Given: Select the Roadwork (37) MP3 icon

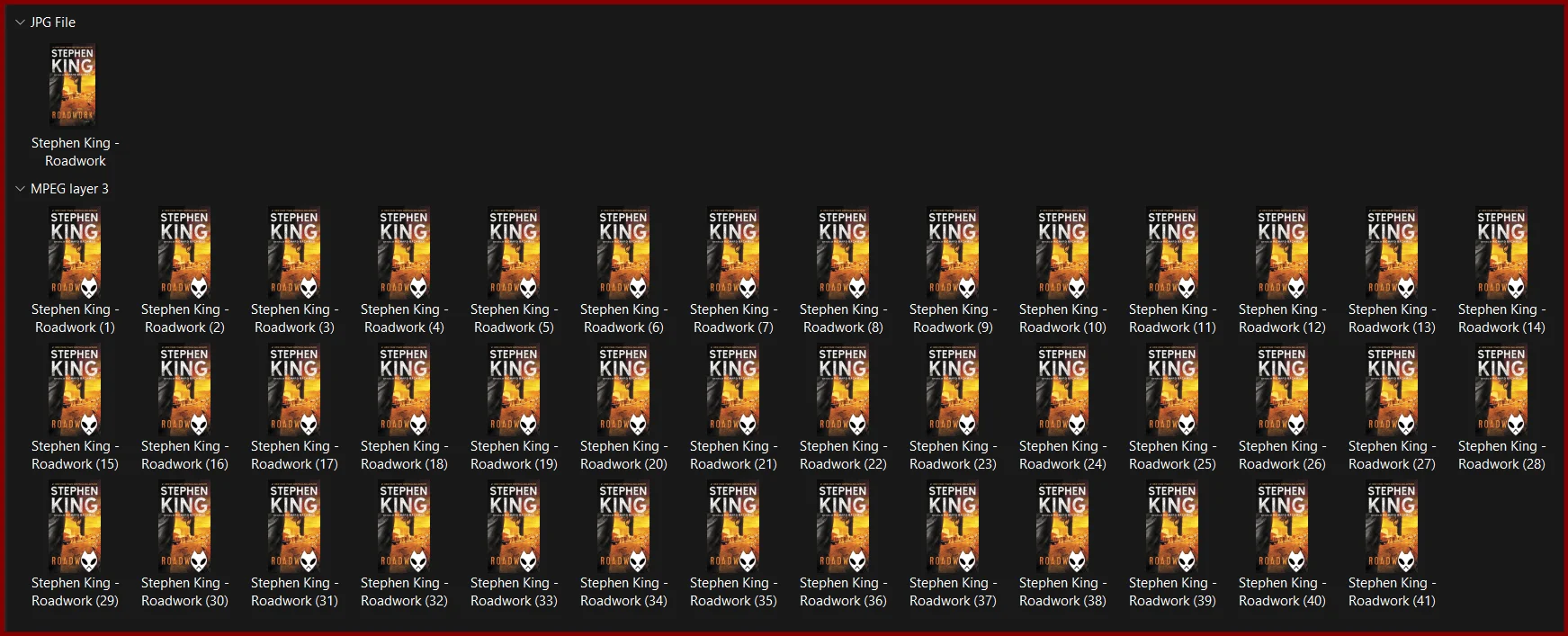Looking at the screenshot, I should tap(953, 527).
